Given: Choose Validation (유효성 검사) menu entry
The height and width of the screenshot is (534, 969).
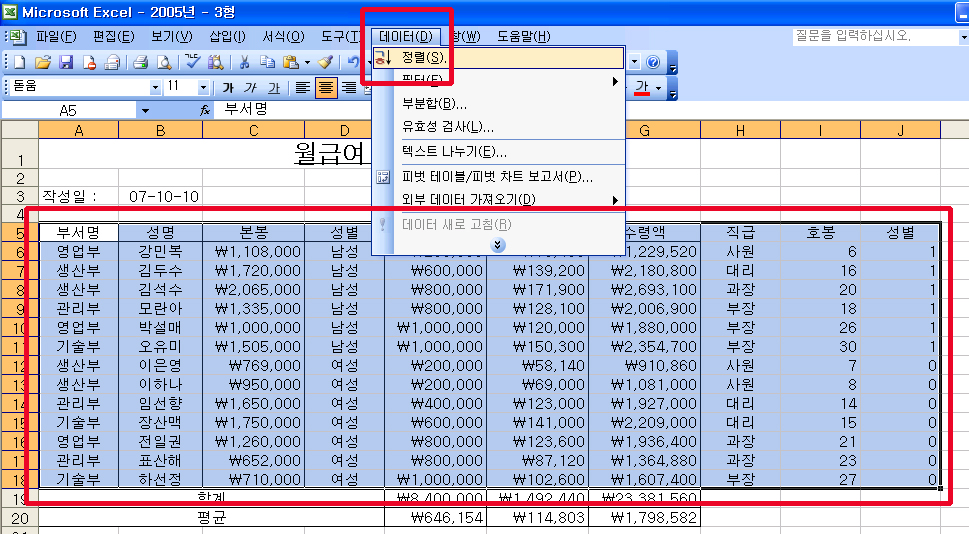Looking at the screenshot, I should (x=498, y=127).
